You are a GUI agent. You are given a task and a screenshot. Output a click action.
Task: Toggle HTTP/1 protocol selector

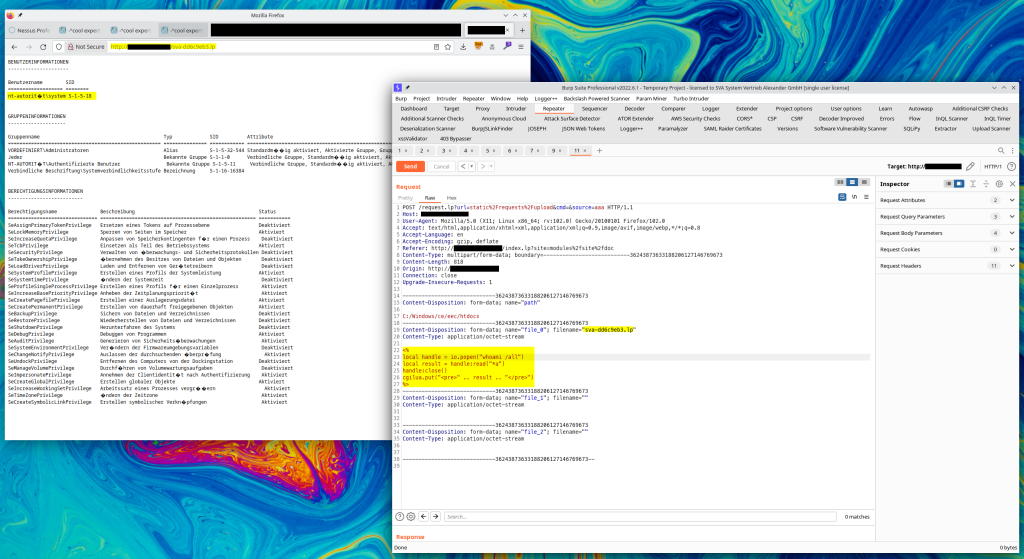click(993, 167)
